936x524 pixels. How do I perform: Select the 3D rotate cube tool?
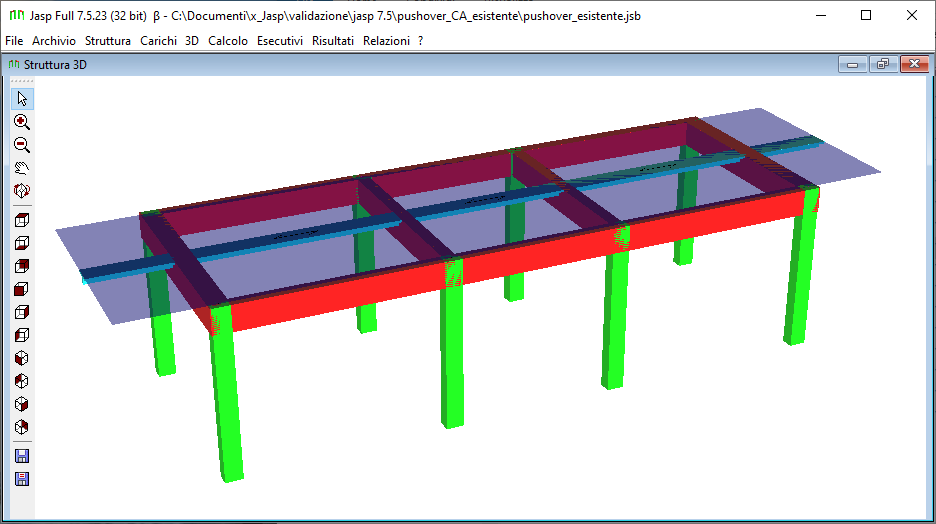(22, 190)
